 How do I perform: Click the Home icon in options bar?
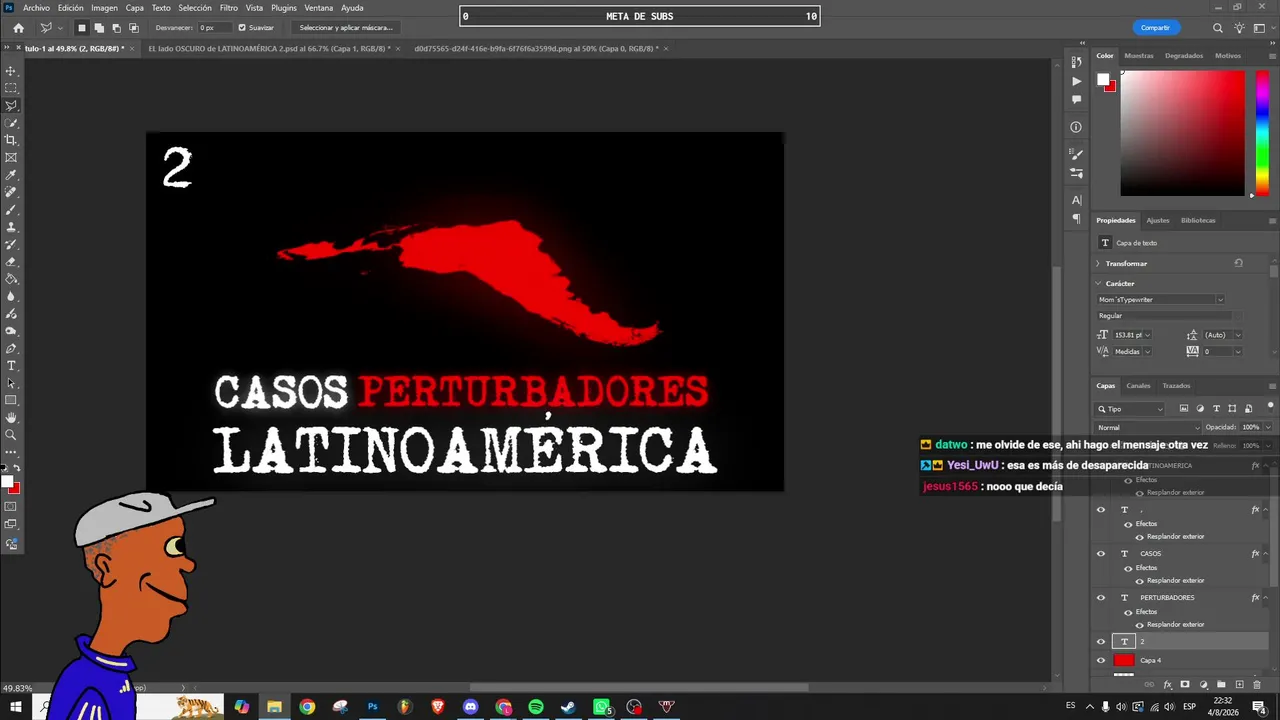click(18, 28)
